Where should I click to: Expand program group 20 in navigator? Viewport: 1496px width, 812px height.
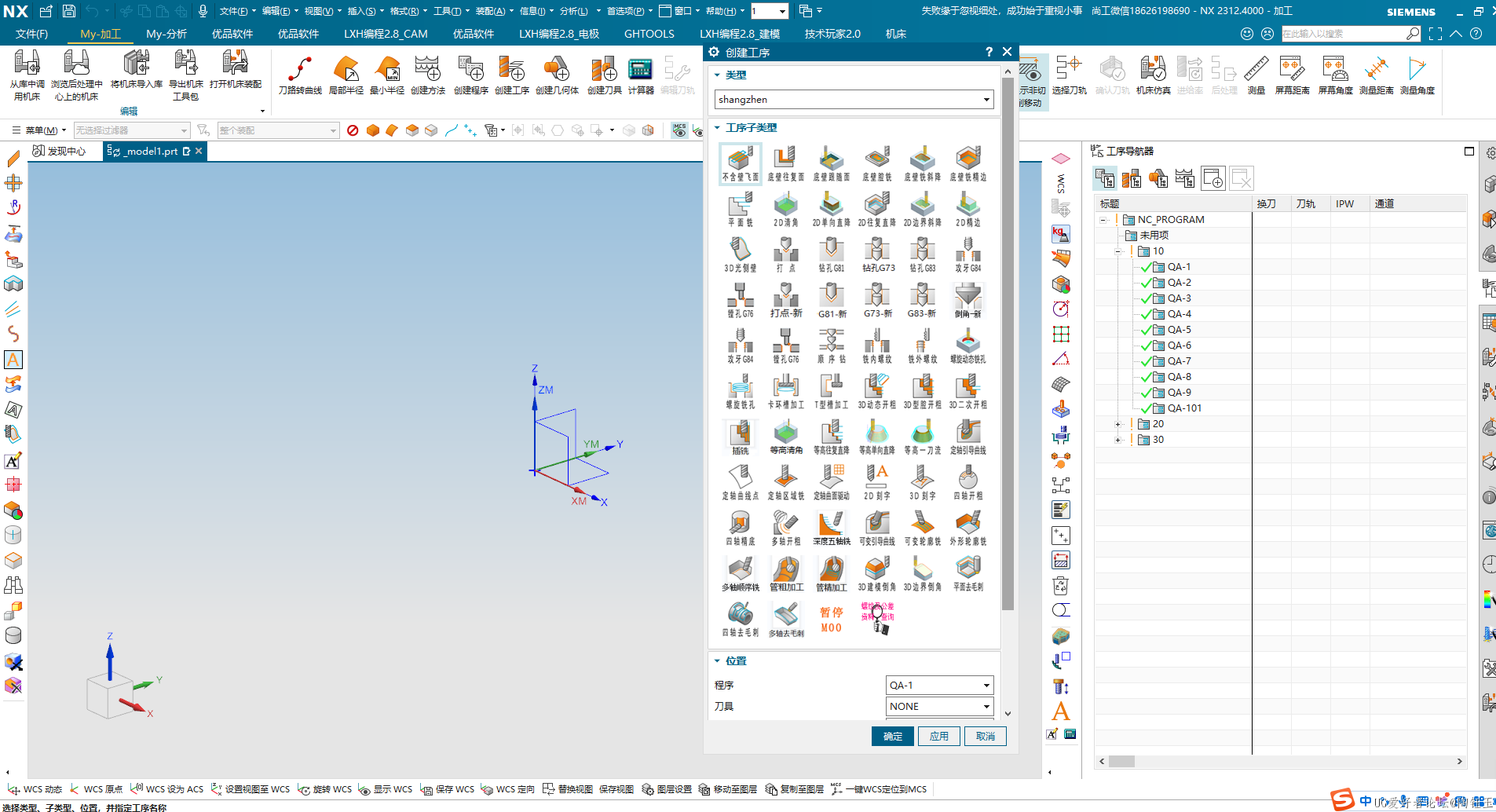click(x=1117, y=424)
